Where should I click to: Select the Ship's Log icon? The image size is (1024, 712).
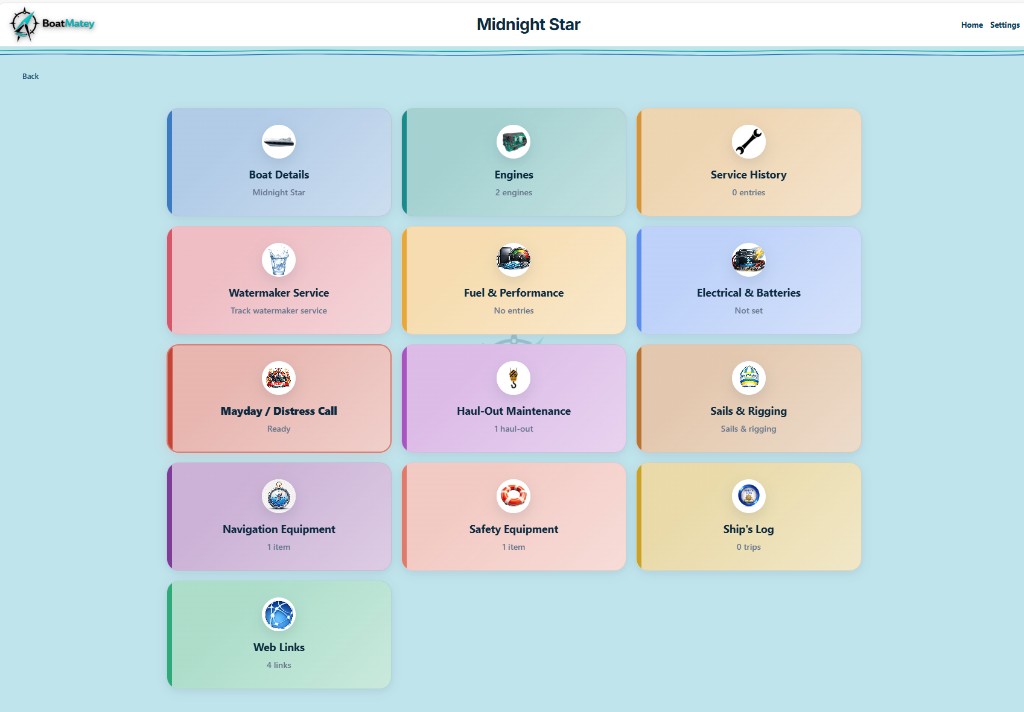748,496
